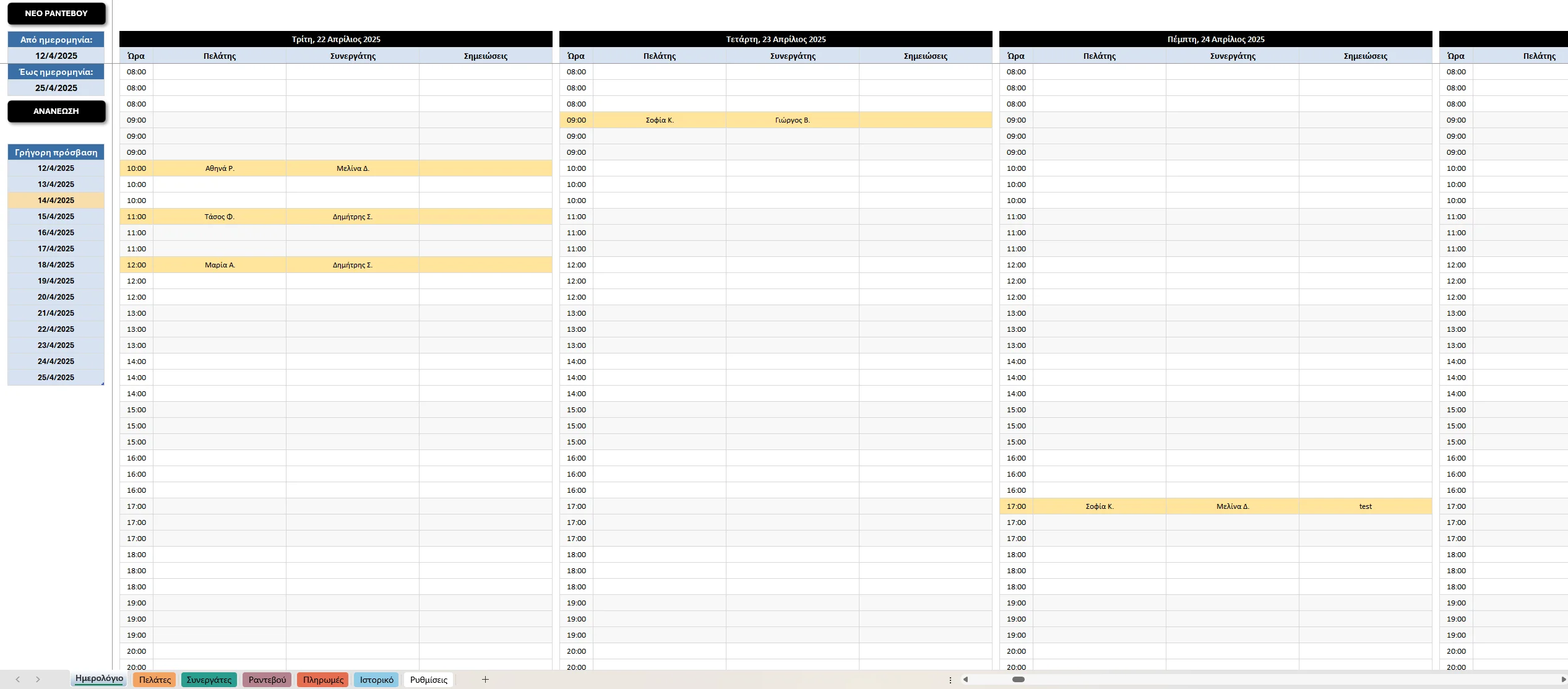Select the Τάσος Φ. client cell

pos(220,217)
